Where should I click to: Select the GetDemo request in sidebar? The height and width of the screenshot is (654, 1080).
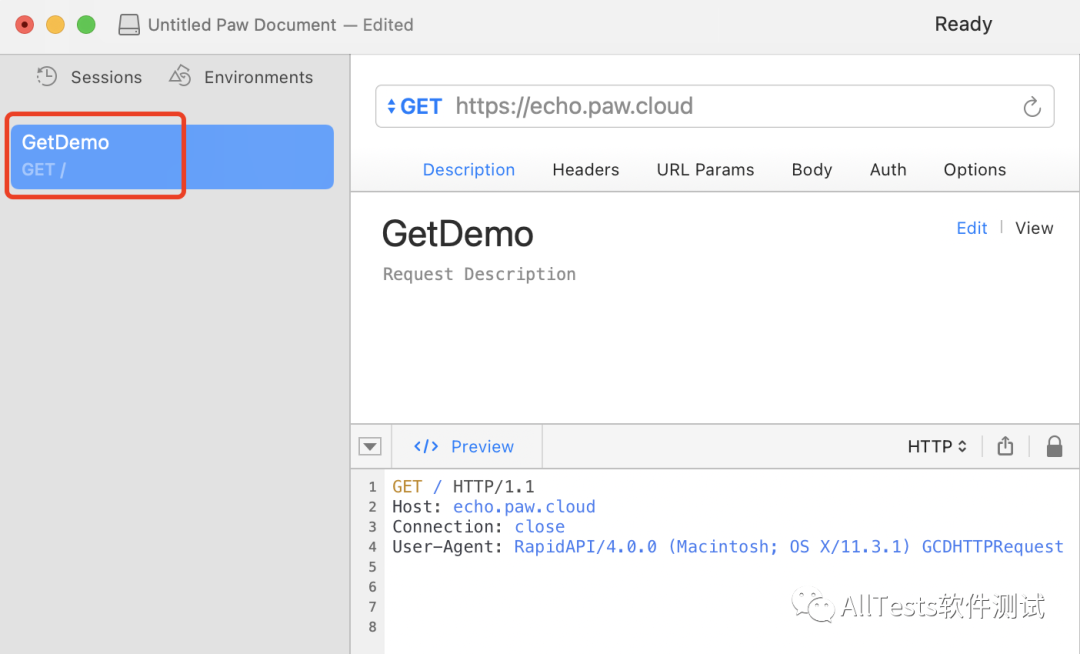(x=170, y=156)
